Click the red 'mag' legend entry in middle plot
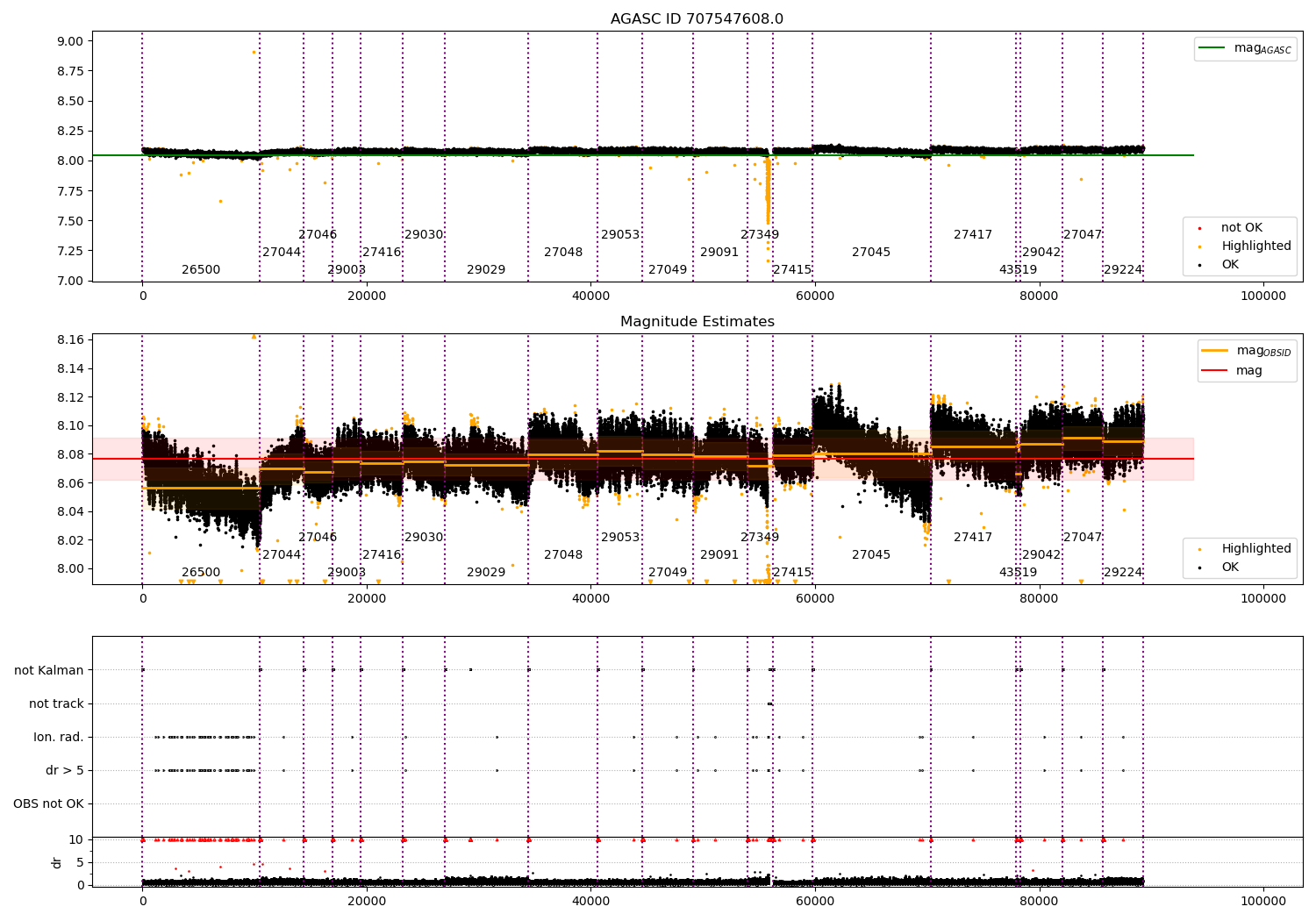Screen dimensions: 1316x921 pyautogui.click(x=1233, y=371)
